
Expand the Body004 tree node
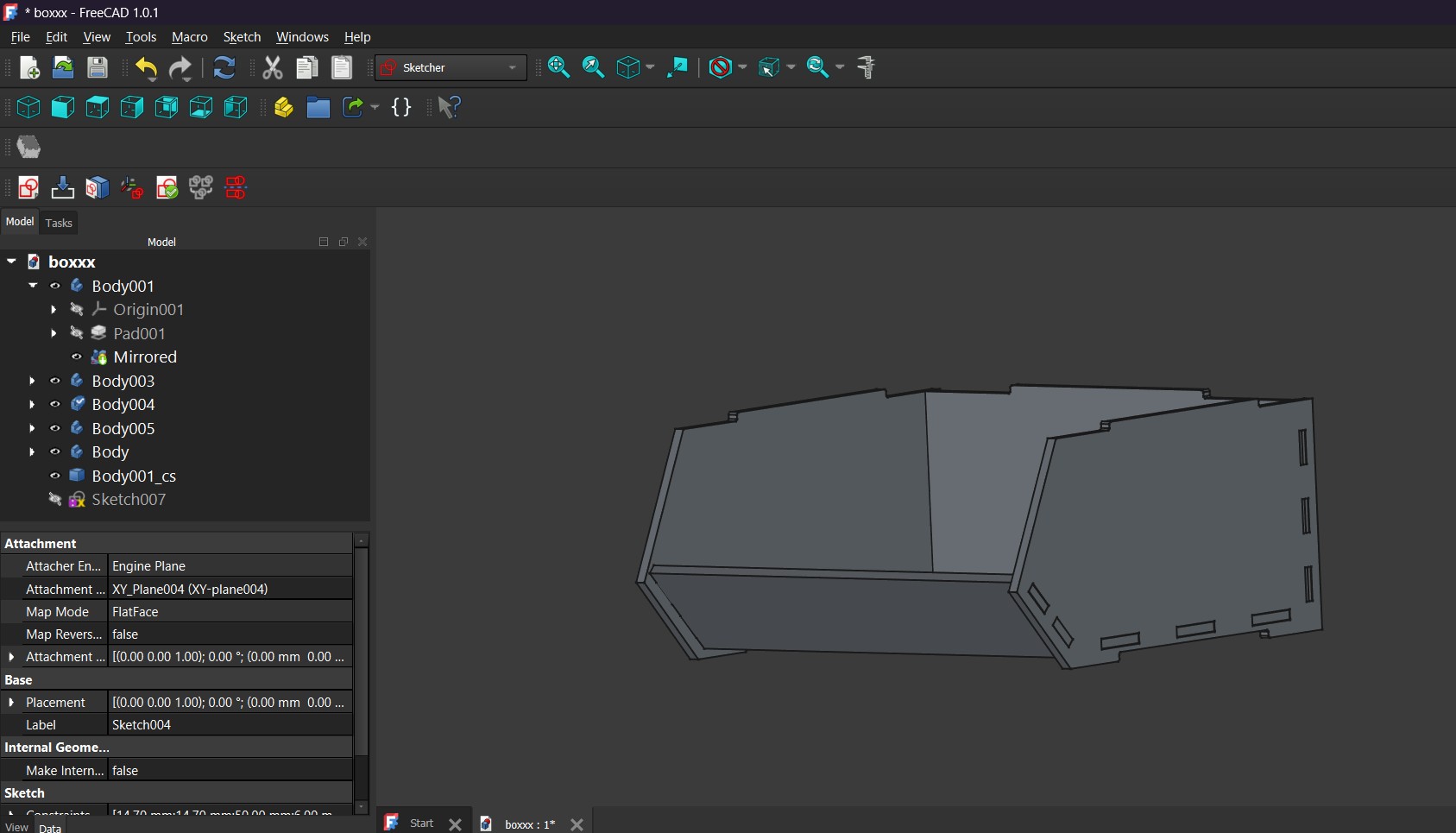pos(33,405)
